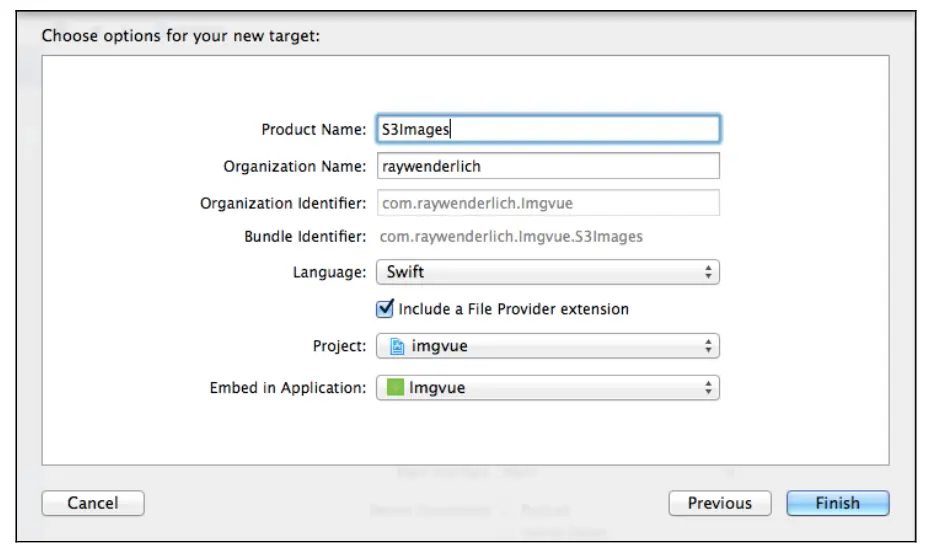This screenshot has height=559, width=935.
Task: Click the arrows on Embed in Application popup
Action: click(x=708, y=388)
